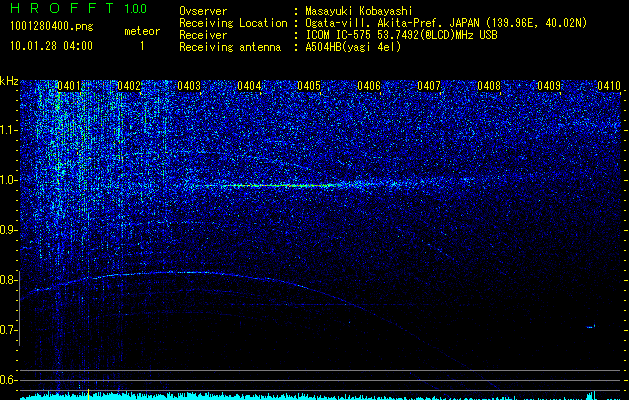The height and width of the screenshot is (400, 629).
Task: Click the ICOM IC-575 receiver text
Action: tap(401, 35)
